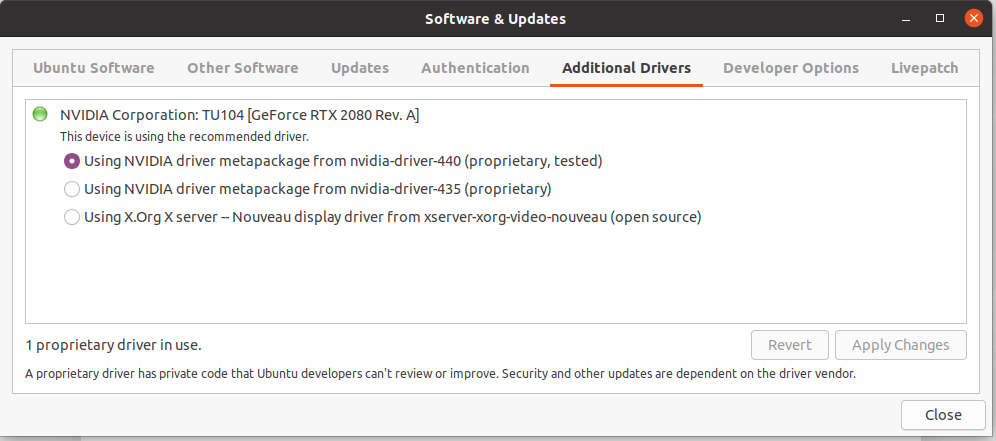Image resolution: width=996 pixels, height=441 pixels.
Task: Click the green driver status indicator icon
Action: 40,114
